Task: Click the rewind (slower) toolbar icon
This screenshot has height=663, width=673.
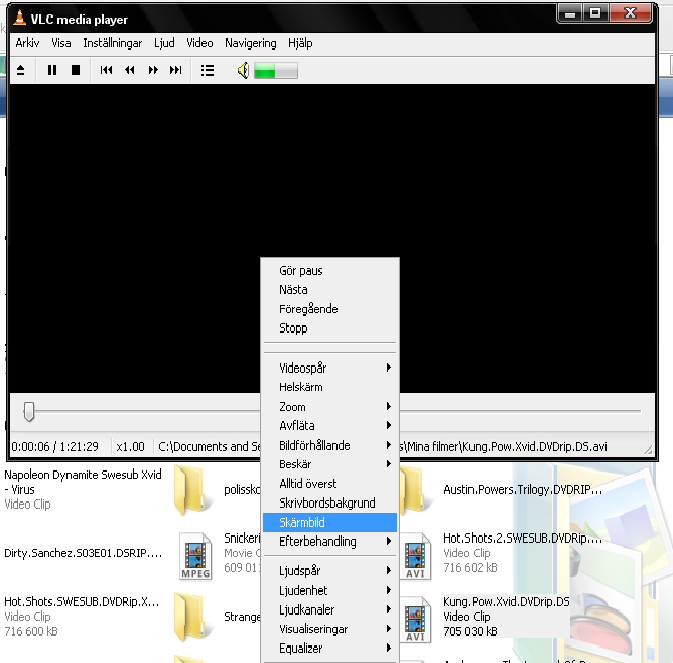Action: [x=130, y=70]
